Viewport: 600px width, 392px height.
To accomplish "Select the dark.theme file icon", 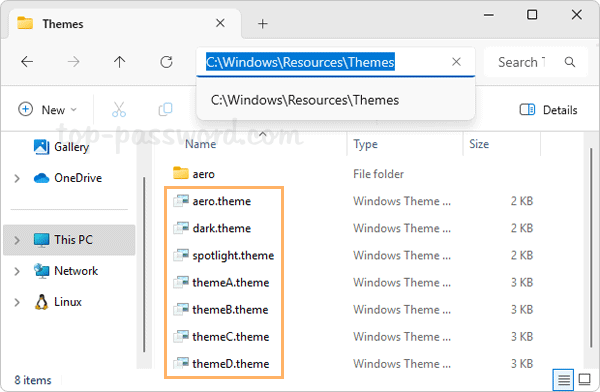I will (x=181, y=228).
